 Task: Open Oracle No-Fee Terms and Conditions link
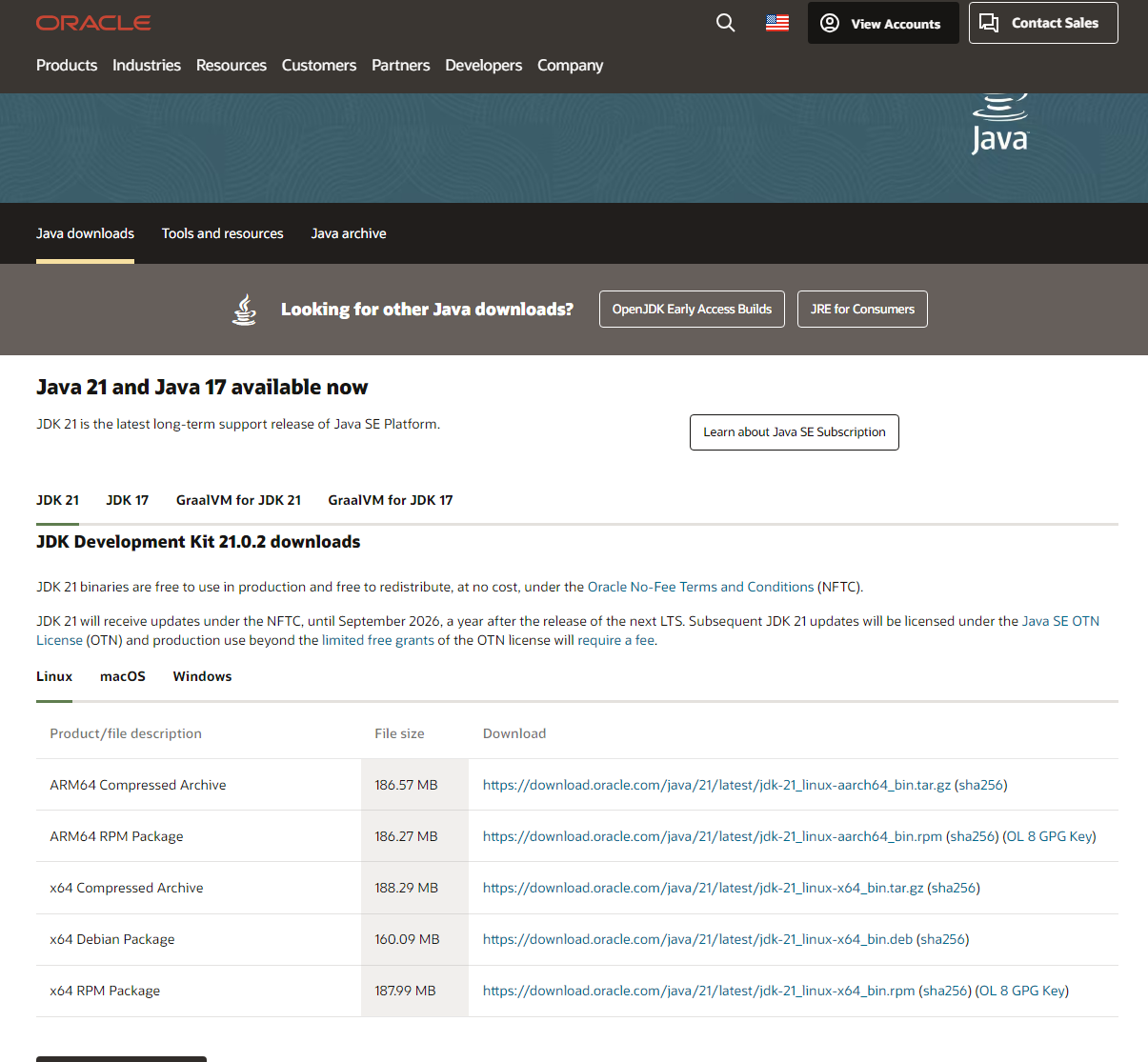(701, 587)
